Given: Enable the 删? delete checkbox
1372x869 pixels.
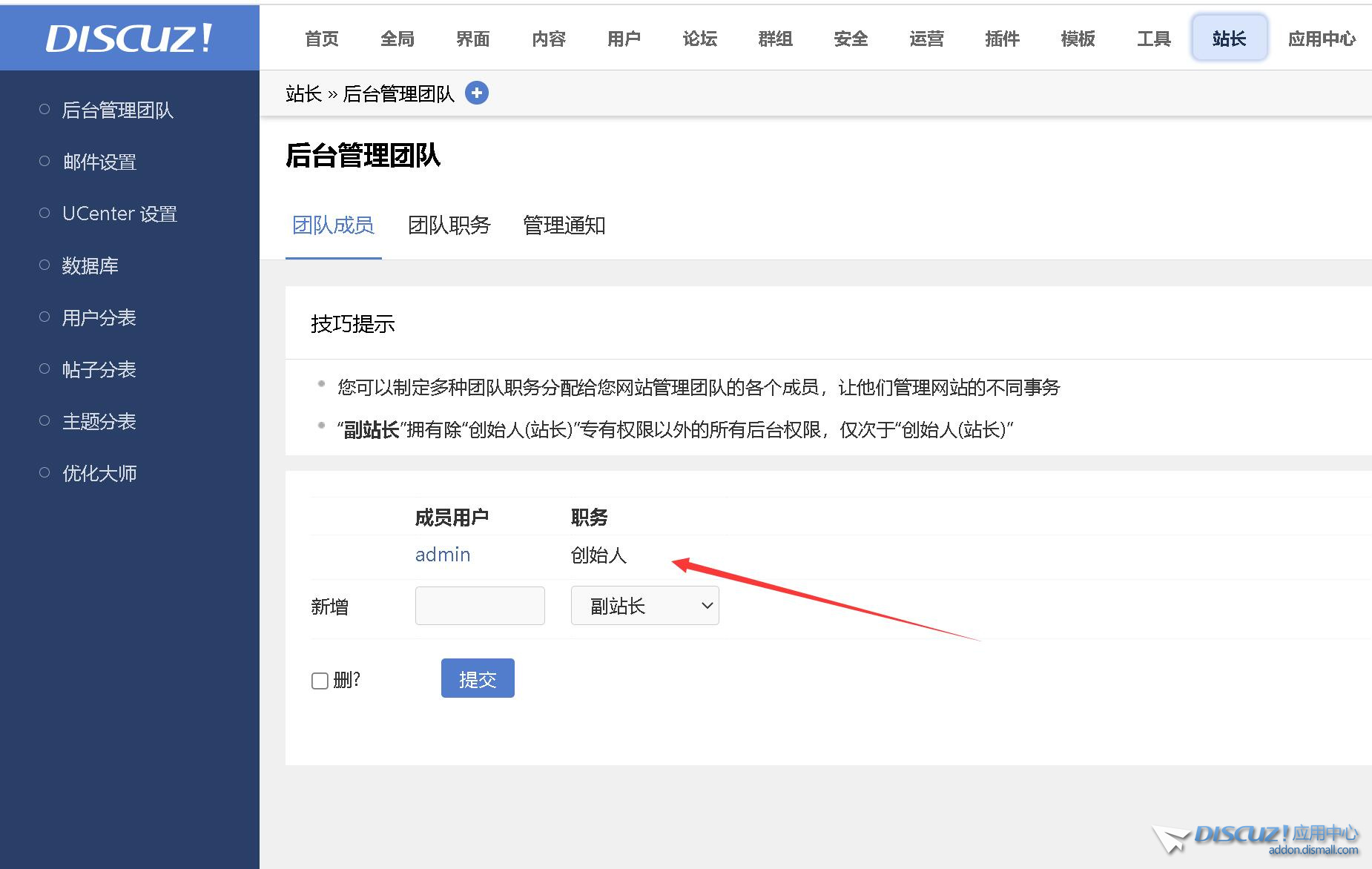Looking at the screenshot, I should click(320, 679).
